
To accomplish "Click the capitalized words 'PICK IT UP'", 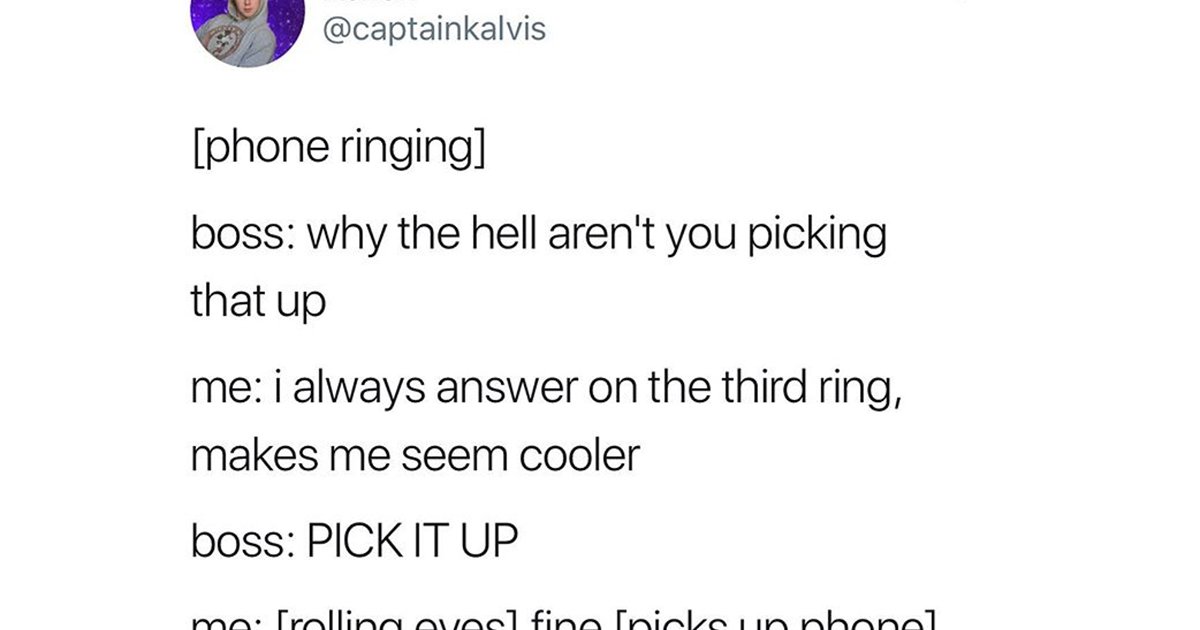I will click(413, 545).
